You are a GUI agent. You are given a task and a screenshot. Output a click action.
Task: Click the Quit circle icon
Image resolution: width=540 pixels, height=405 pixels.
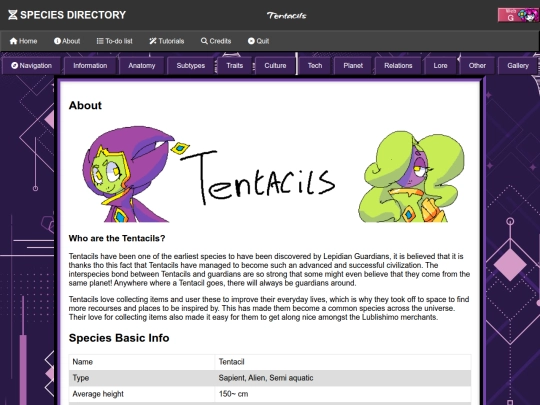(251, 41)
